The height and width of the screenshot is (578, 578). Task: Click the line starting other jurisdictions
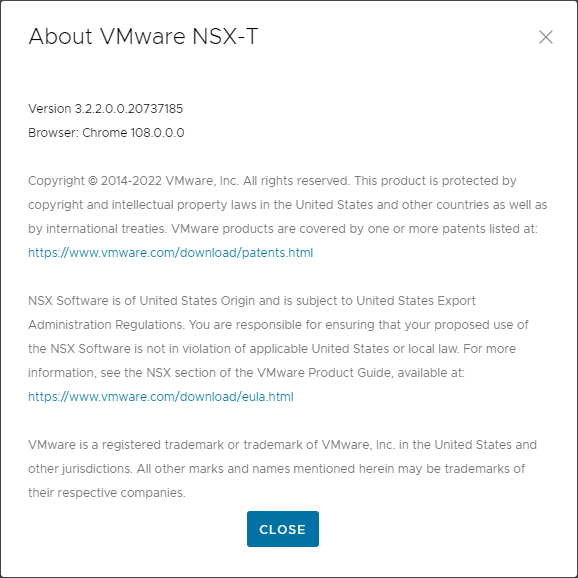click(276, 469)
